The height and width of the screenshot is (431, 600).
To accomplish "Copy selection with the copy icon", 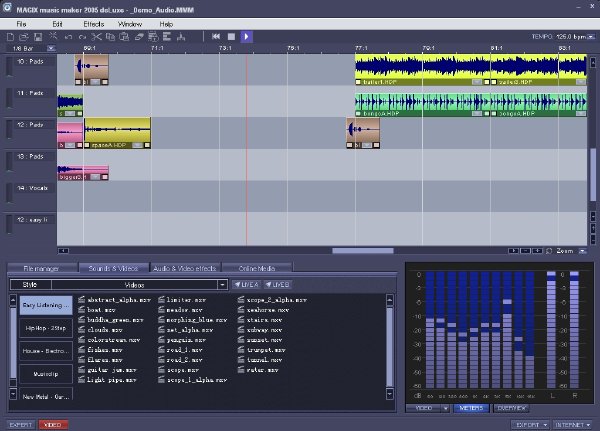I will pyautogui.click(x=110, y=37).
